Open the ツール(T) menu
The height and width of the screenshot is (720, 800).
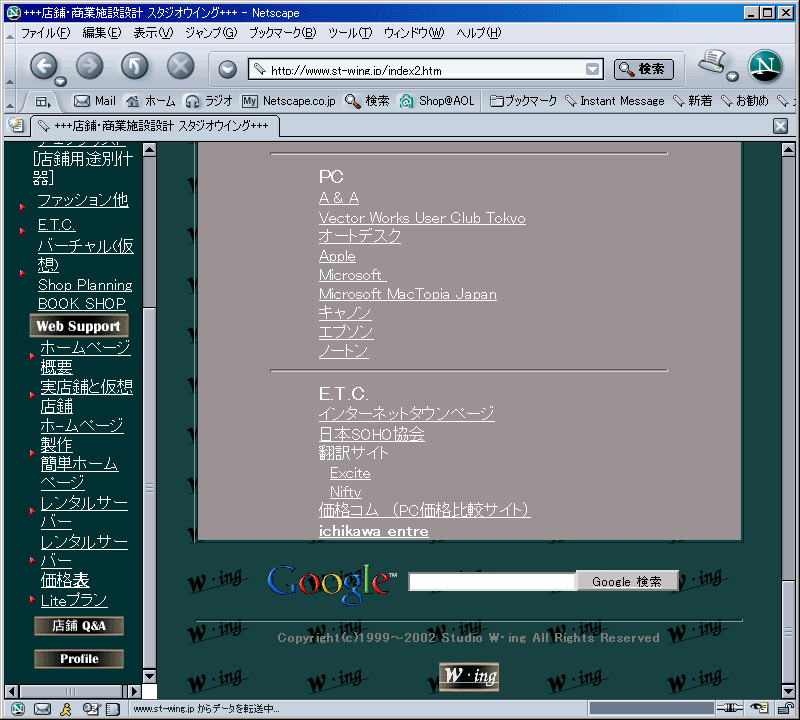350,33
